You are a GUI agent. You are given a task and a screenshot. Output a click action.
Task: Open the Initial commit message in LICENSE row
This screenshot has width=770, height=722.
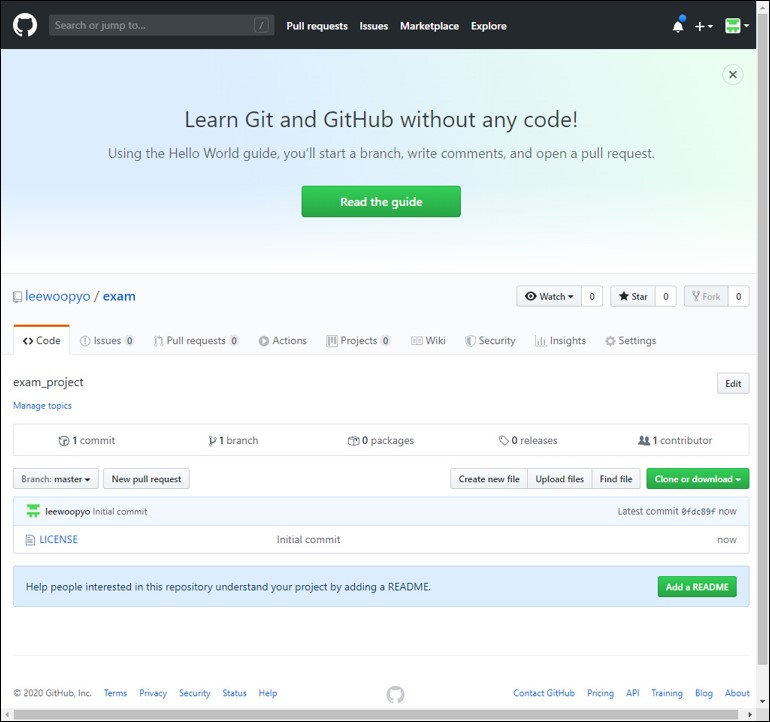tap(308, 539)
